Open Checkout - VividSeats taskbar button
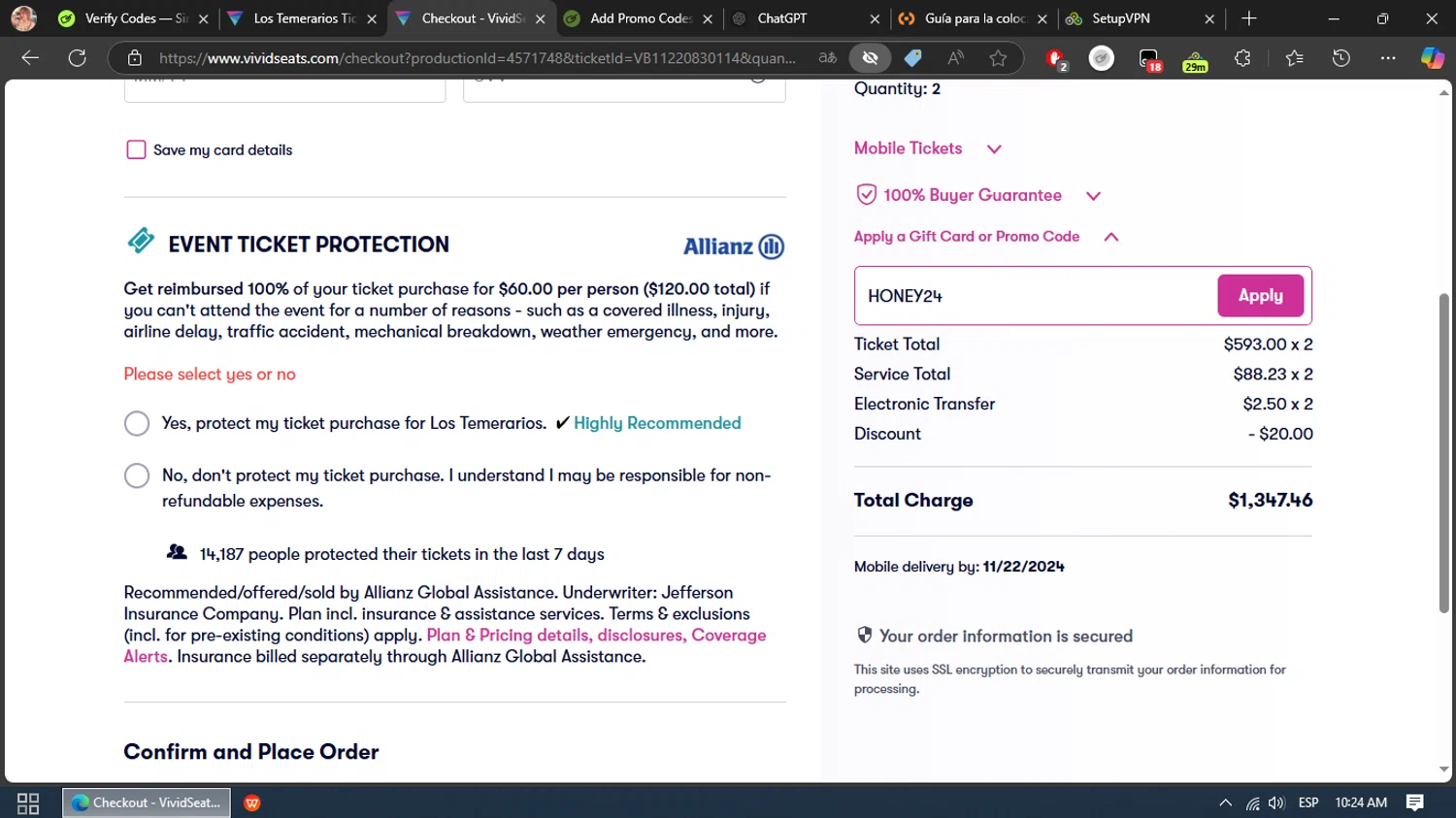Viewport: 1456px width, 818px height. pos(147,803)
